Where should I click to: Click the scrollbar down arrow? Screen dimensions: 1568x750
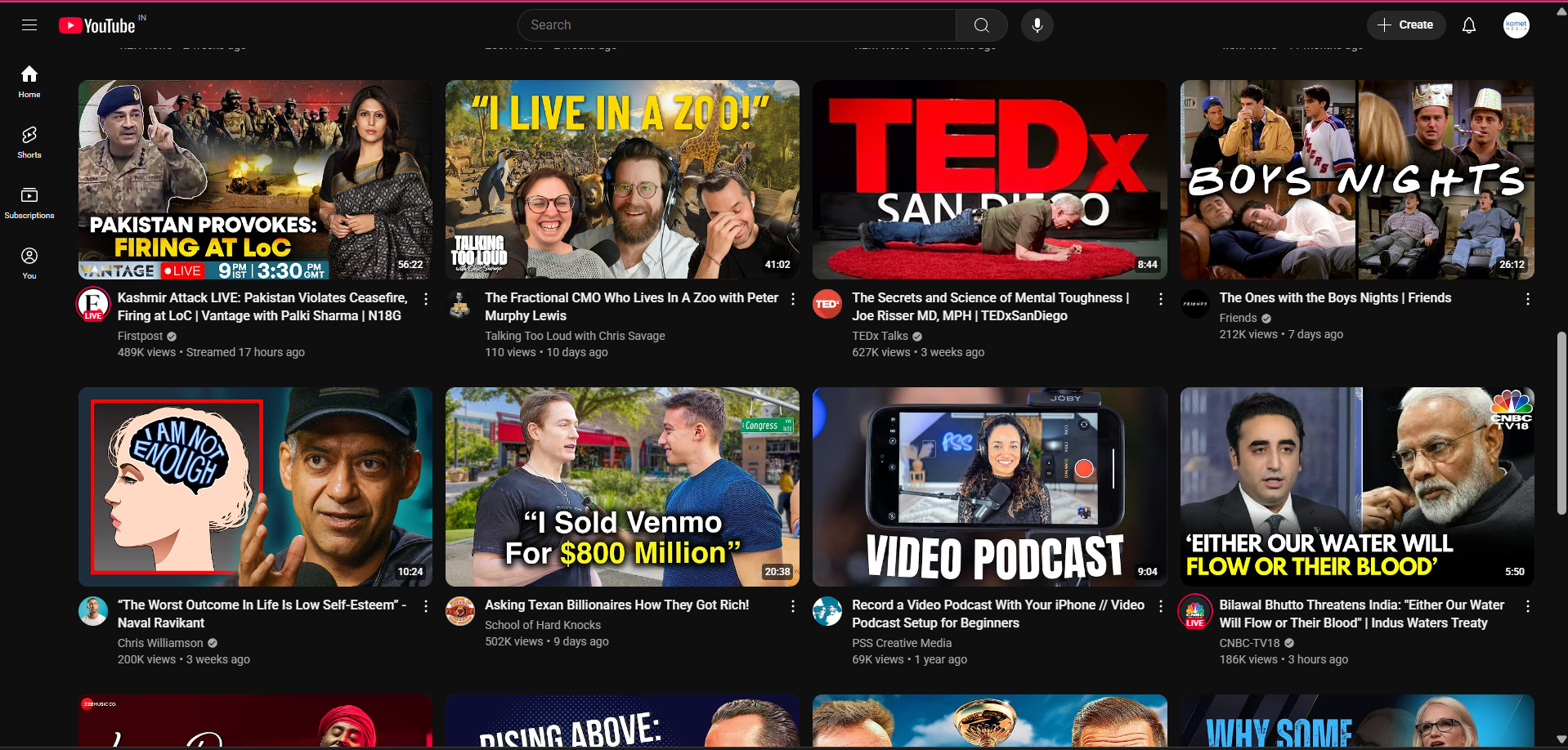click(x=1561, y=740)
